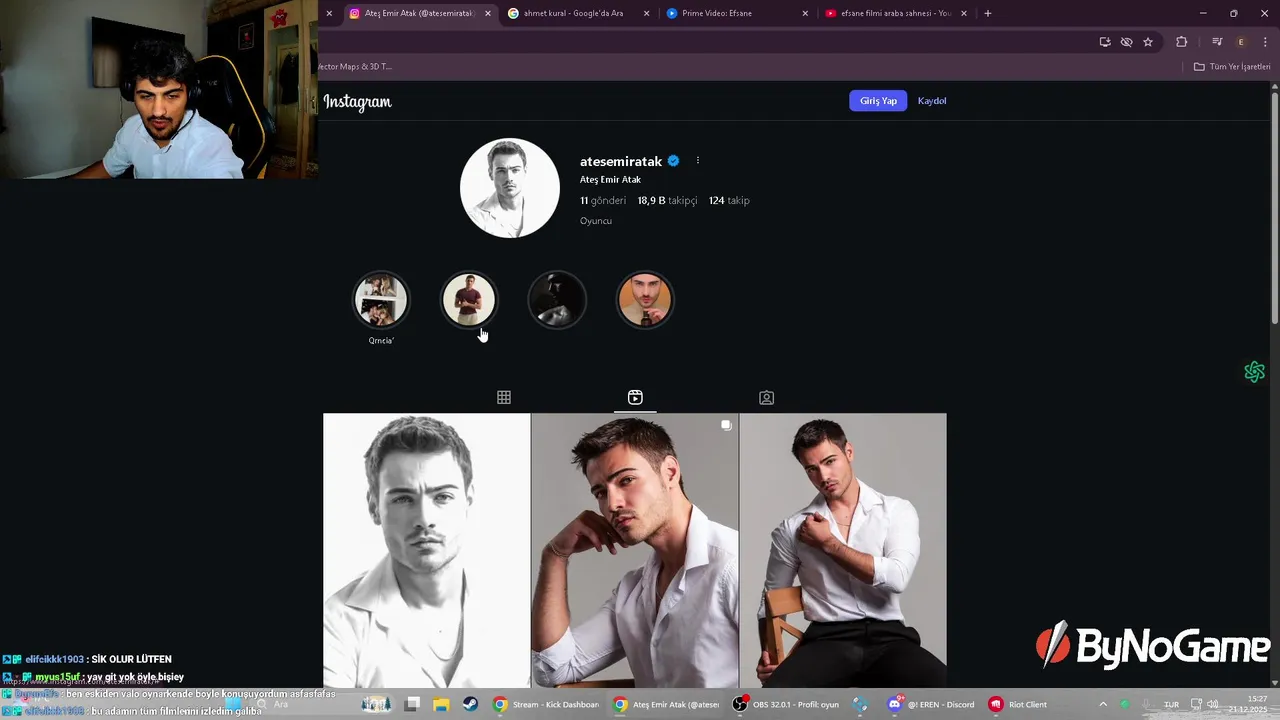
Task: Click the blue verified badge
Action: (x=673, y=161)
